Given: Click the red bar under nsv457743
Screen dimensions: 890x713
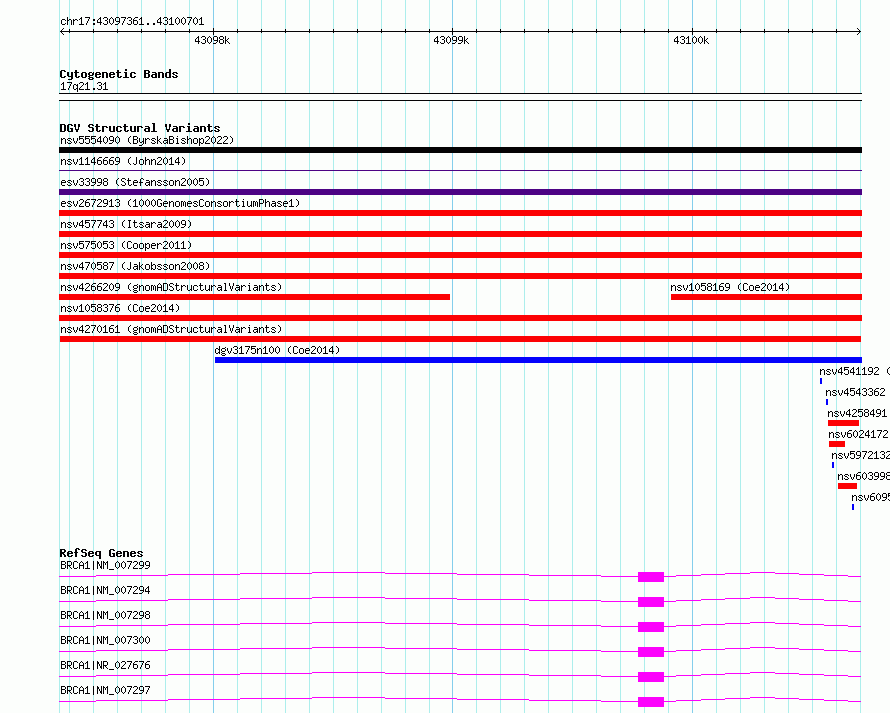Looking at the screenshot, I should (x=460, y=234).
